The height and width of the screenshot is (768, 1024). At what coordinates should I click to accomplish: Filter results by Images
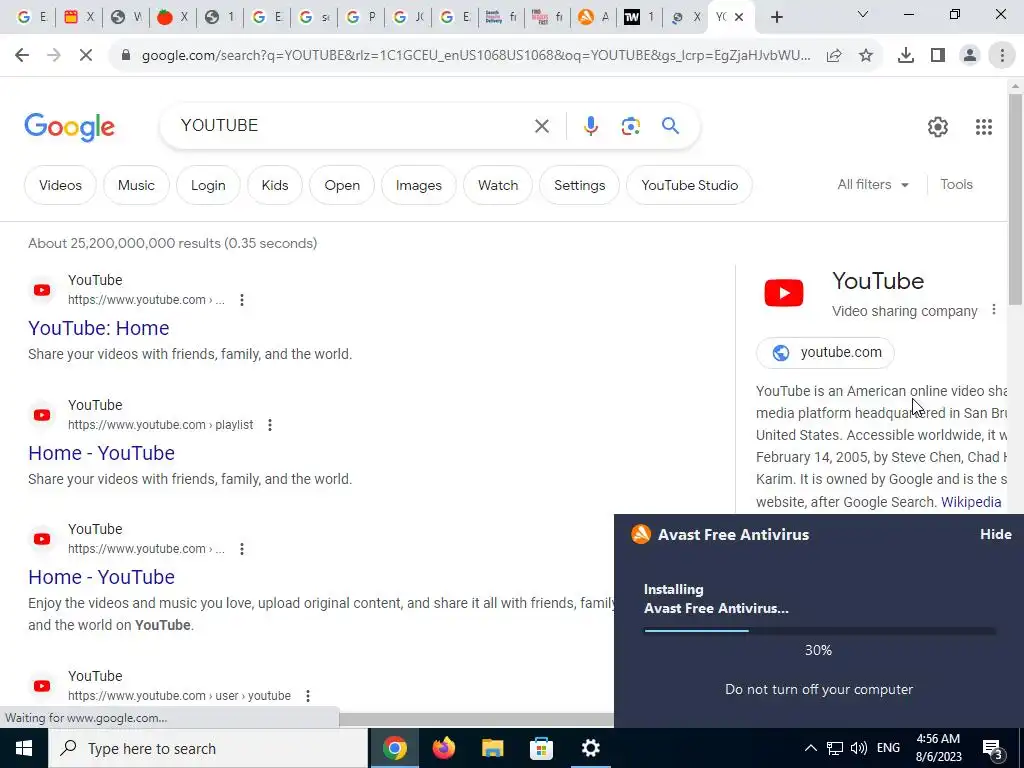click(x=419, y=185)
